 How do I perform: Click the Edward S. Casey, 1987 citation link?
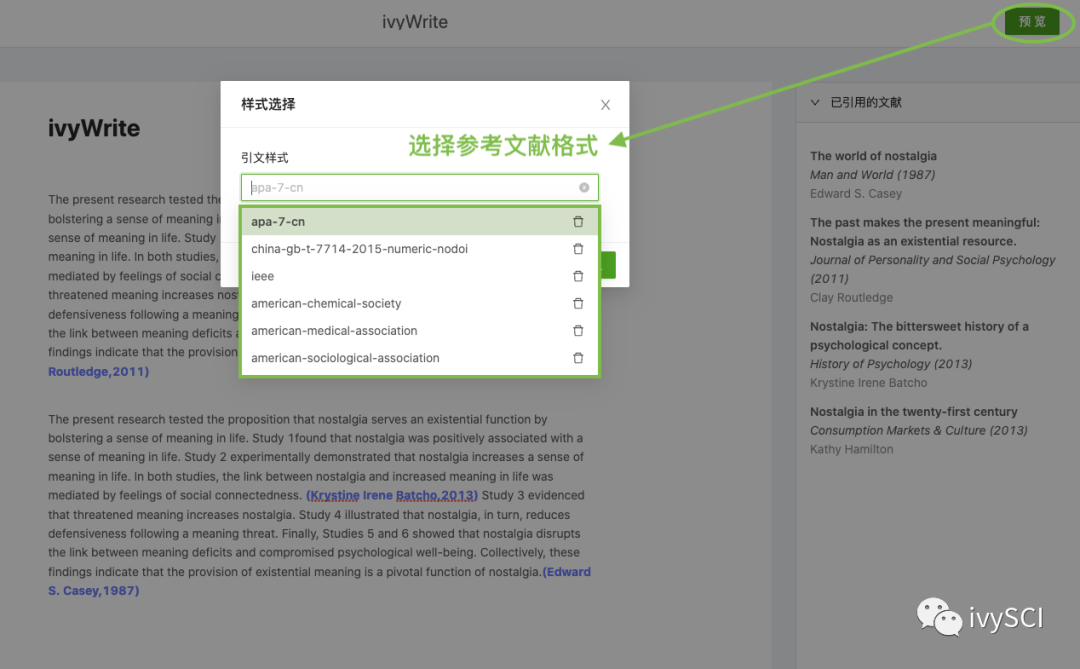[x=320, y=581]
